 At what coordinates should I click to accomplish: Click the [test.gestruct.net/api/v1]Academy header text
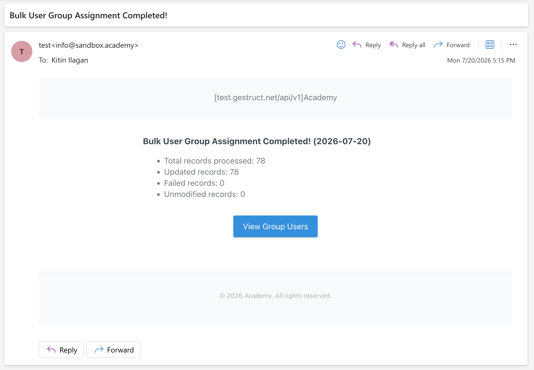275,98
